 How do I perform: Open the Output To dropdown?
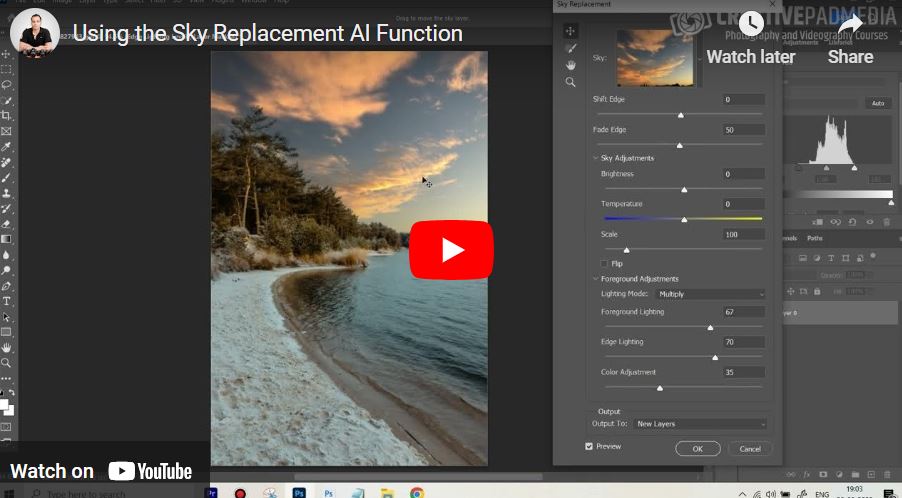pyautogui.click(x=700, y=424)
